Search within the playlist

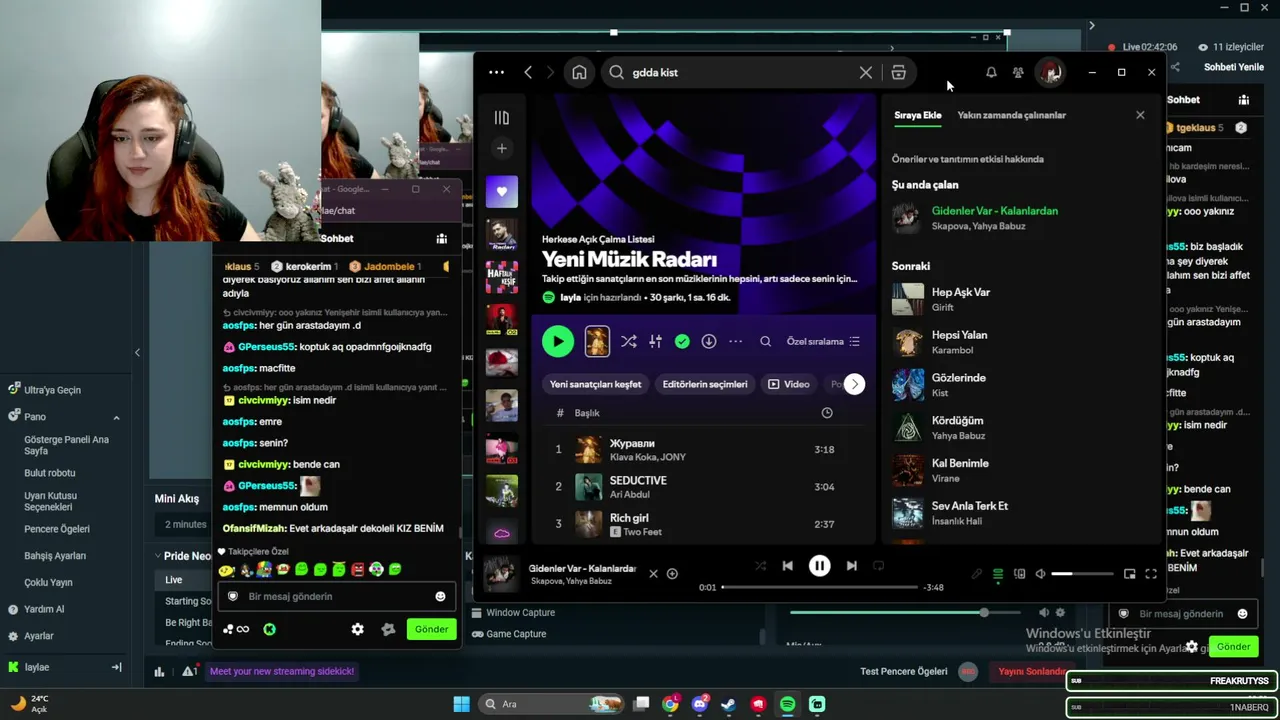coord(766,341)
